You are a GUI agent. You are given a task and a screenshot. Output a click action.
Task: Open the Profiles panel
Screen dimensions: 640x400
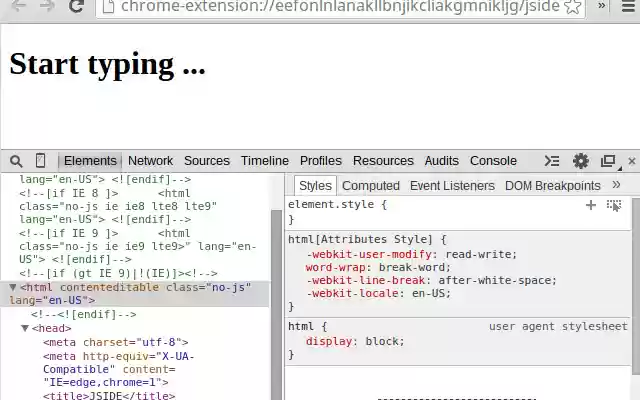(320, 161)
